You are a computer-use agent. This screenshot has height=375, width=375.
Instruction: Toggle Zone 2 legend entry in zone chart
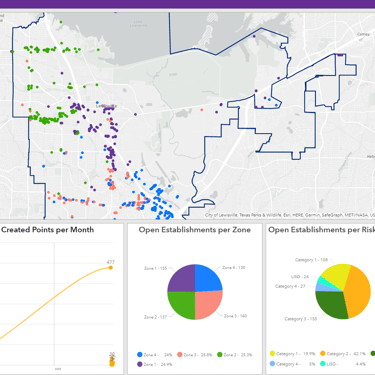[235, 355]
